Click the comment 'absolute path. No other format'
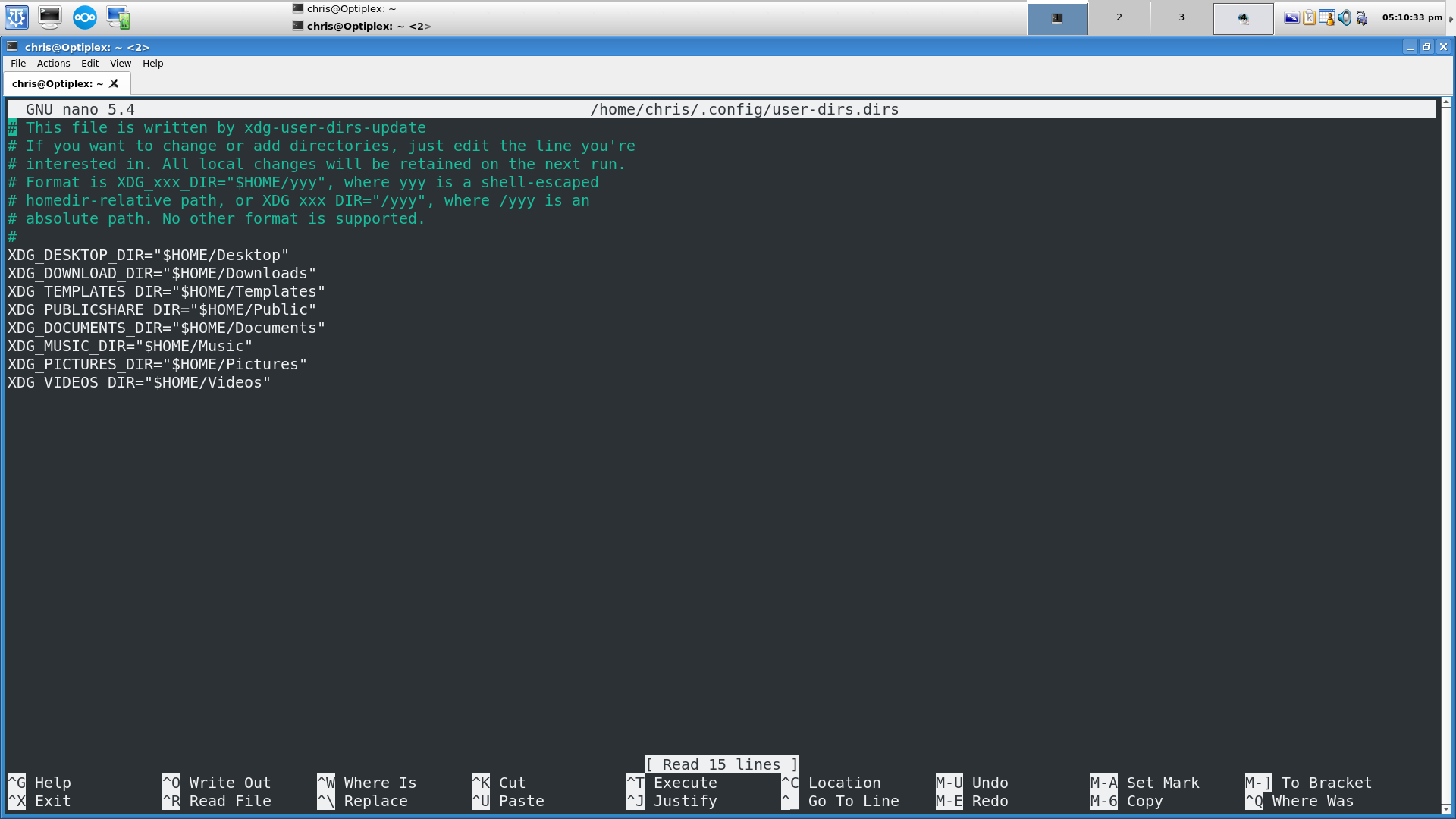The width and height of the screenshot is (1456, 819). pos(217,219)
